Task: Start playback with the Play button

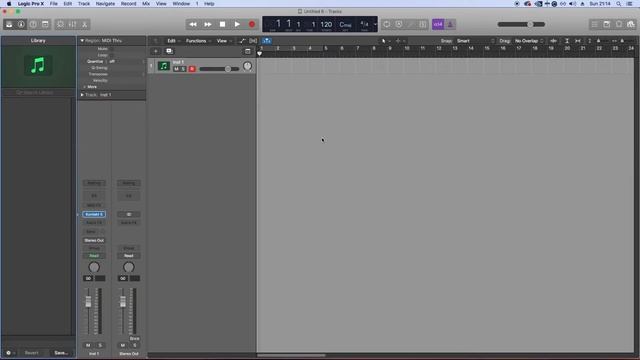Action: click(x=237, y=24)
